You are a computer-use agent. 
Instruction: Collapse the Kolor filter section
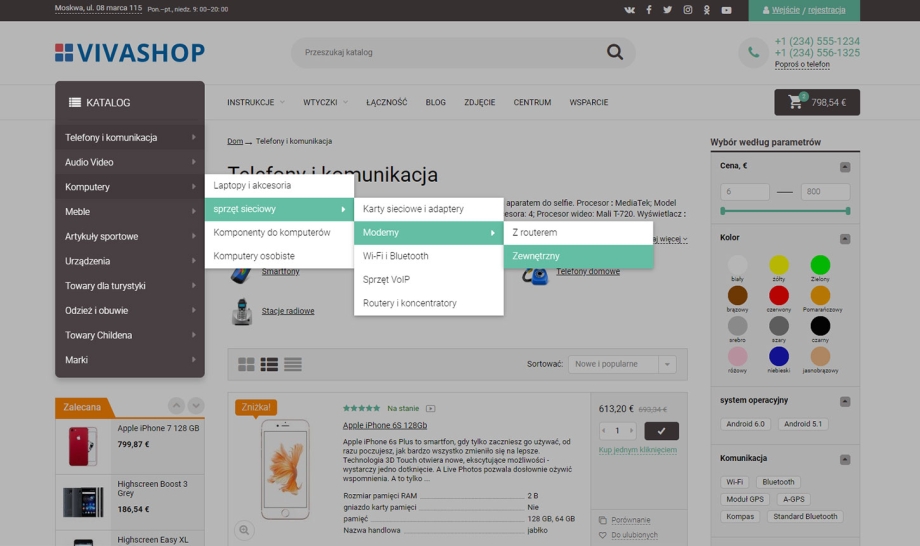point(845,239)
